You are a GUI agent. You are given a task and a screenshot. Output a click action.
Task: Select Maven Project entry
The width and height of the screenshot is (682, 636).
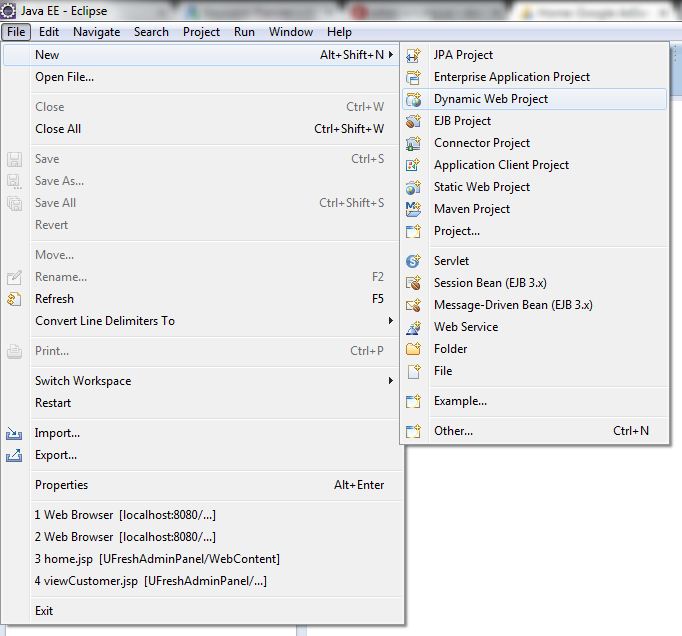coord(535,209)
